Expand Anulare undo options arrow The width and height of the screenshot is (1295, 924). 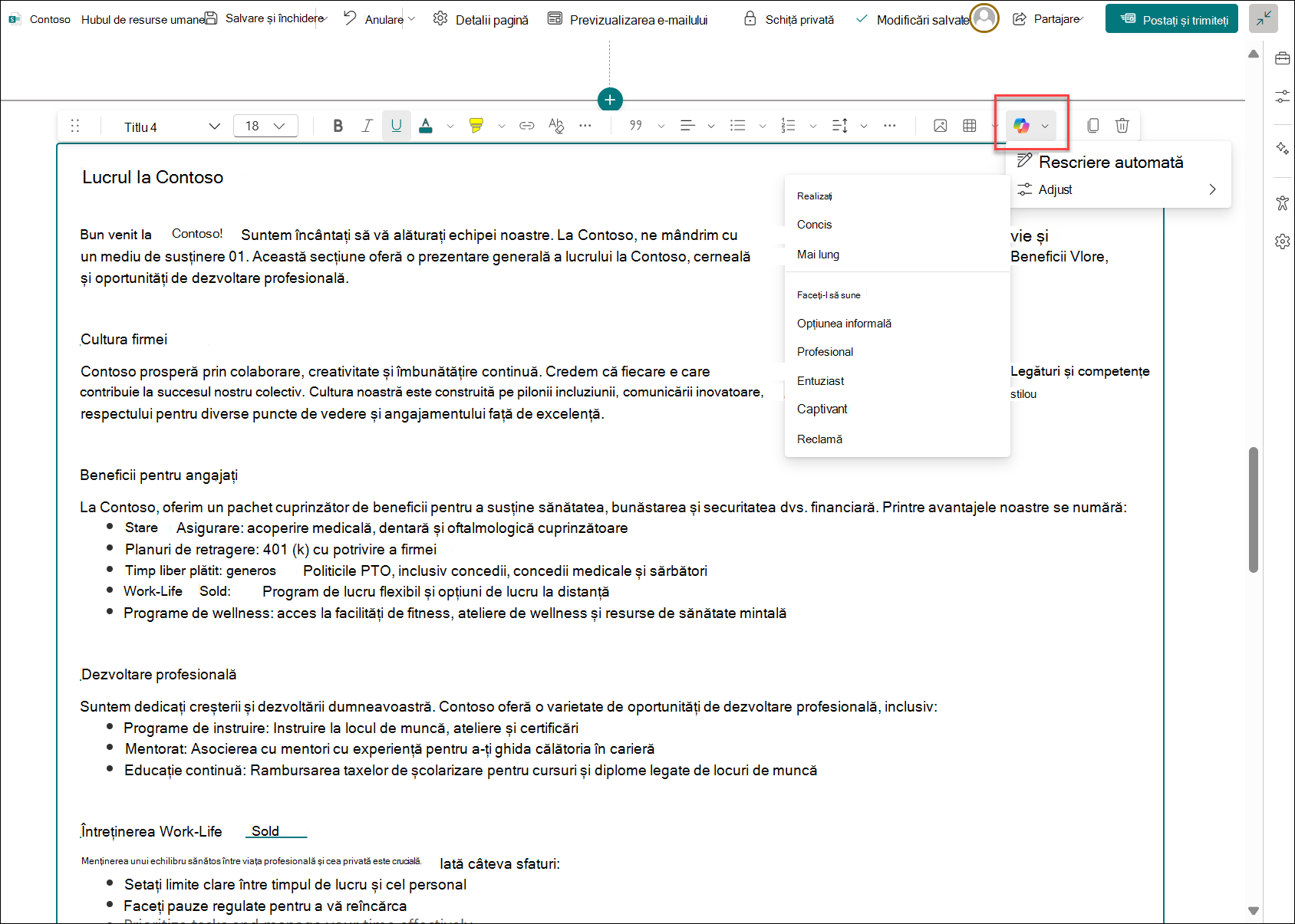412,19
